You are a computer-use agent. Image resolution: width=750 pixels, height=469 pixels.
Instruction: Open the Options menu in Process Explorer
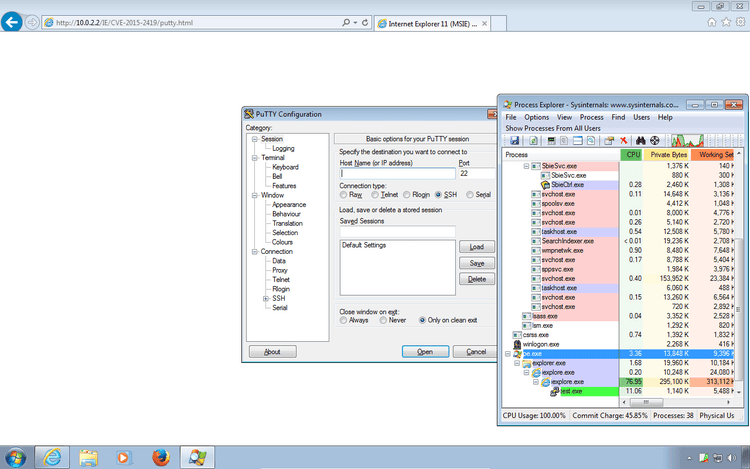536,117
